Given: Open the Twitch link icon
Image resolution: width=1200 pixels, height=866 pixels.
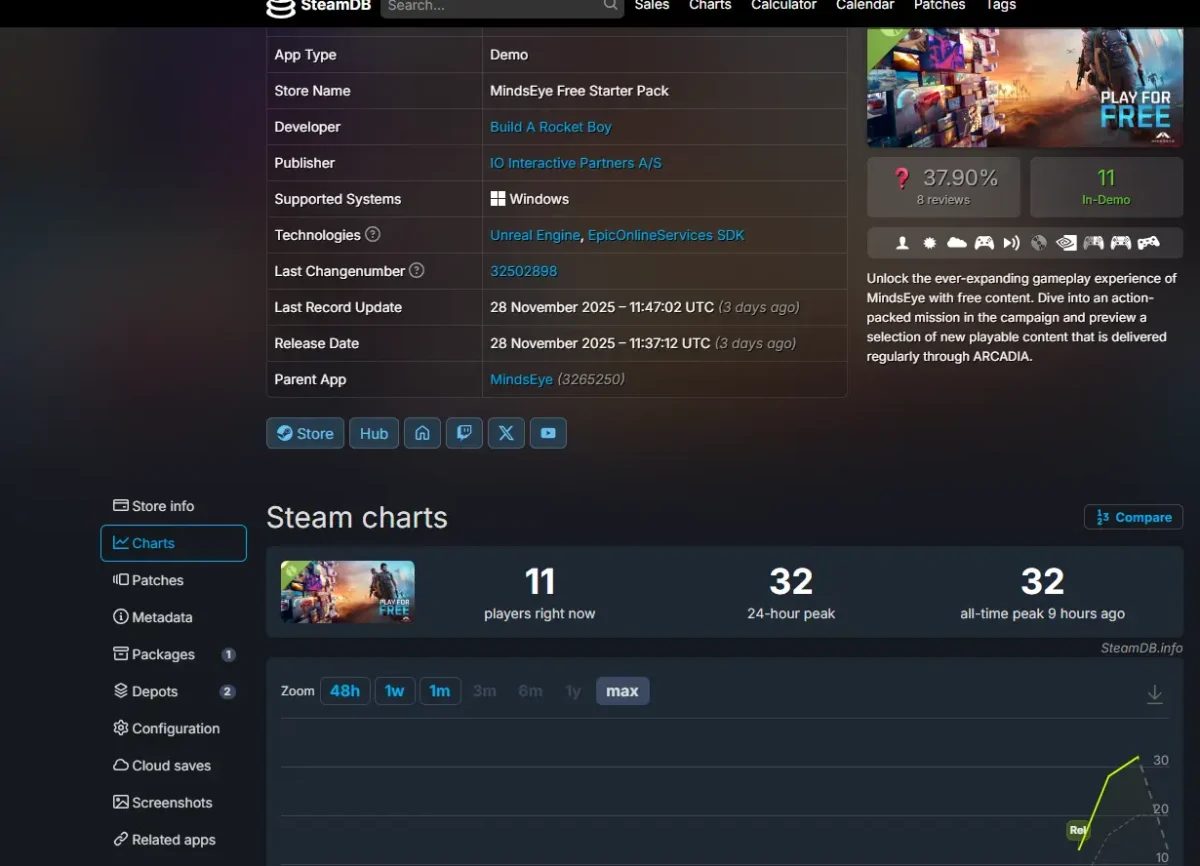Looking at the screenshot, I should coord(464,433).
